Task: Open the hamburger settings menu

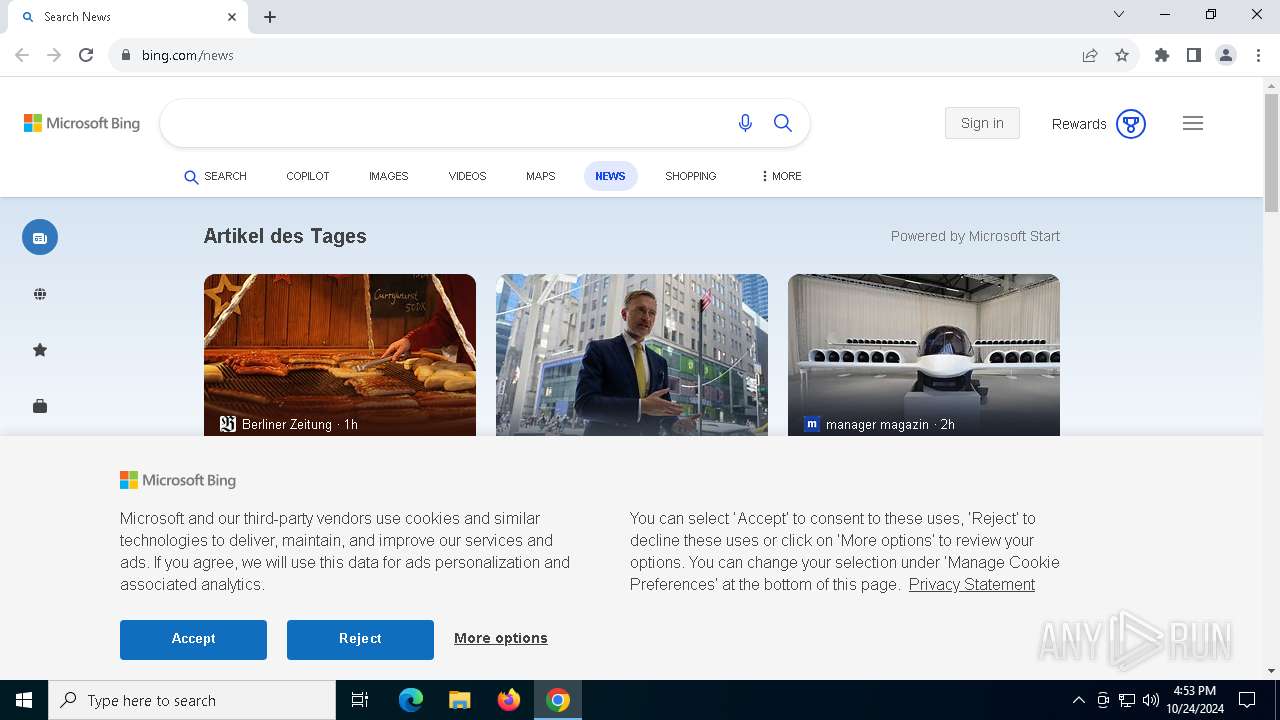Action: coord(1193,123)
